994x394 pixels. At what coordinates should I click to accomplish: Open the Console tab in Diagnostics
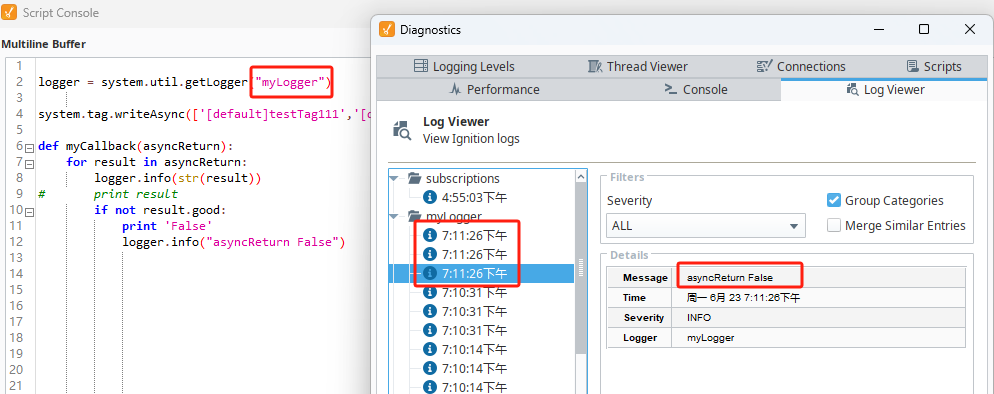[695, 89]
